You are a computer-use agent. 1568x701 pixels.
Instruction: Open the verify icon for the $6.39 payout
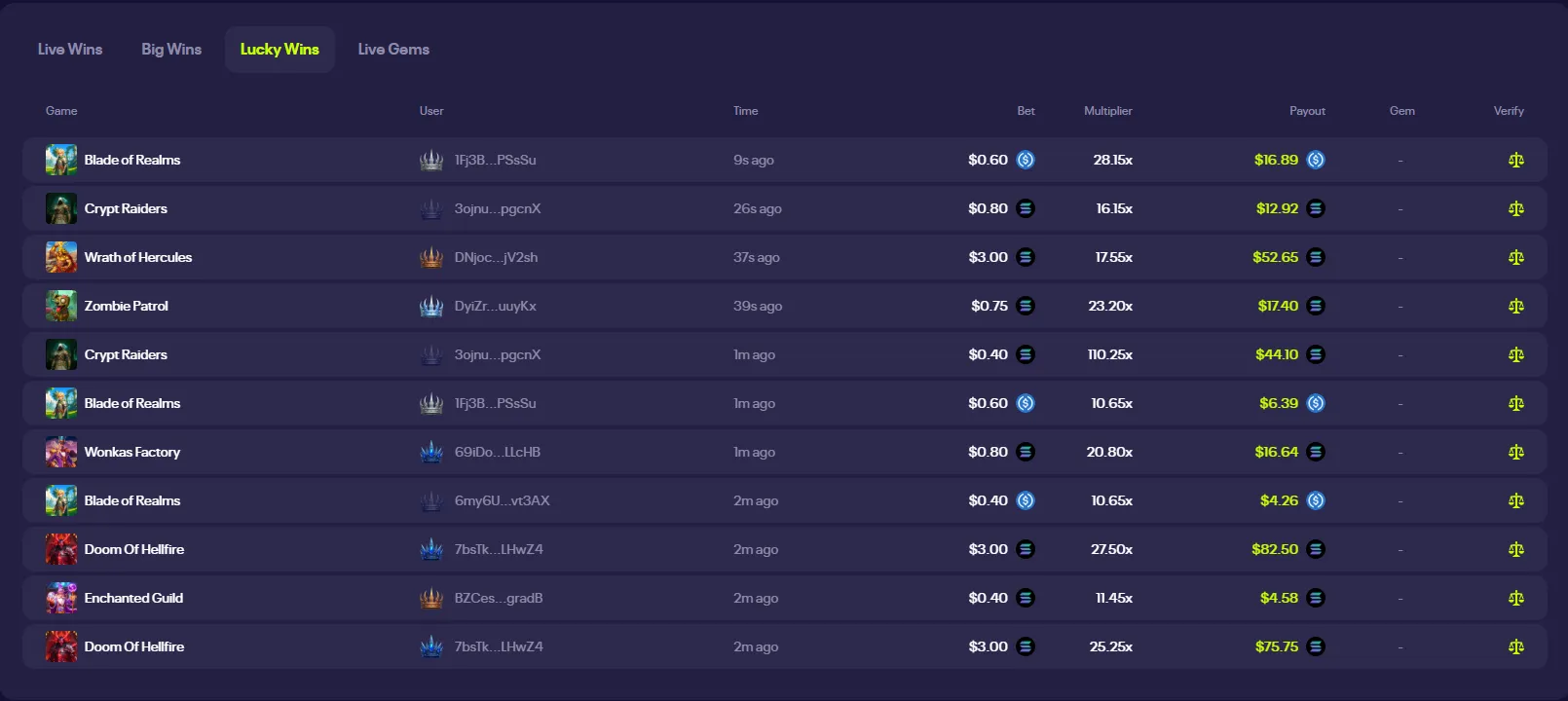(x=1516, y=403)
